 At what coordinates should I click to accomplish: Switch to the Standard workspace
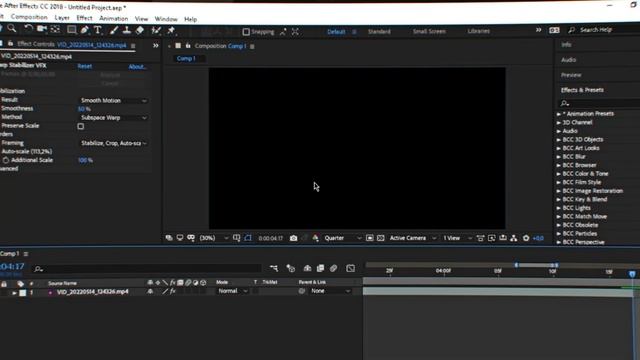click(x=379, y=31)
